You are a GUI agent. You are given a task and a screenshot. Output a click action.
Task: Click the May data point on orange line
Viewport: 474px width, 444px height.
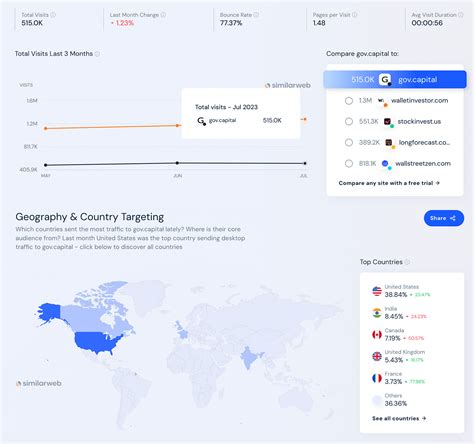point(46,128)
